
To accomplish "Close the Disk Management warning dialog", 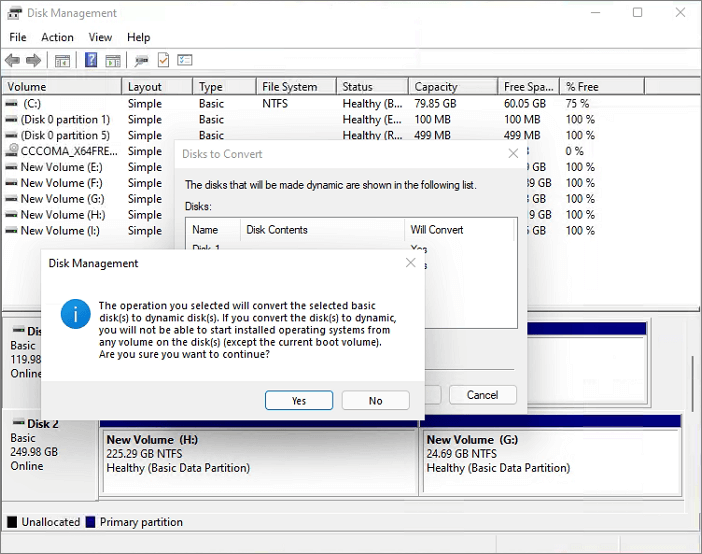I will (x=410, y=263).
